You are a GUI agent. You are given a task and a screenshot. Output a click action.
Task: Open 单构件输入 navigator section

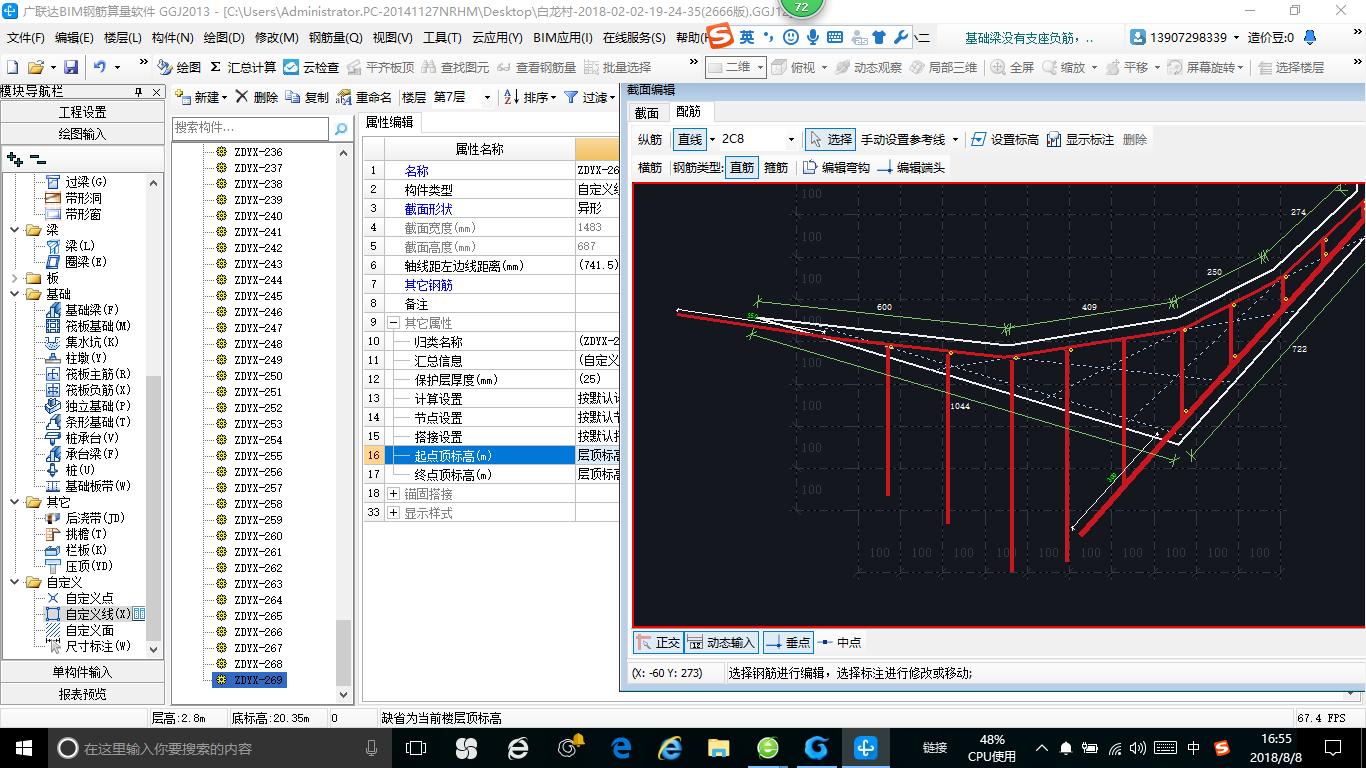(x=82, y=672)
